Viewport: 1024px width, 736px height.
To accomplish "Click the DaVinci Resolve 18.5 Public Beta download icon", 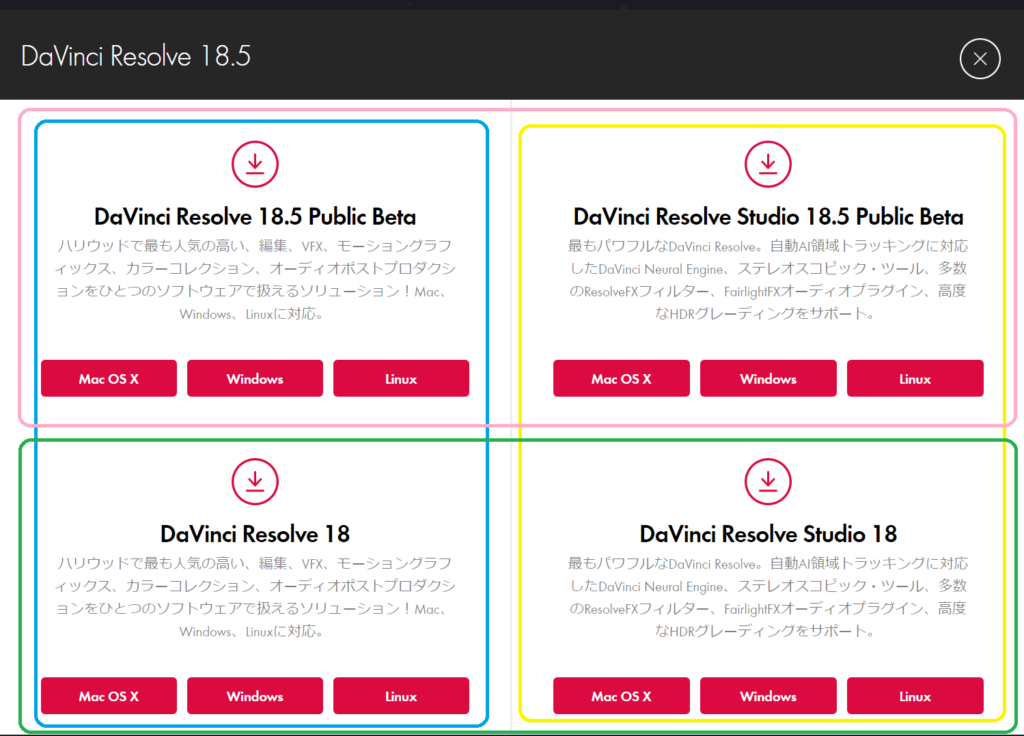I will tap(255, 164).
